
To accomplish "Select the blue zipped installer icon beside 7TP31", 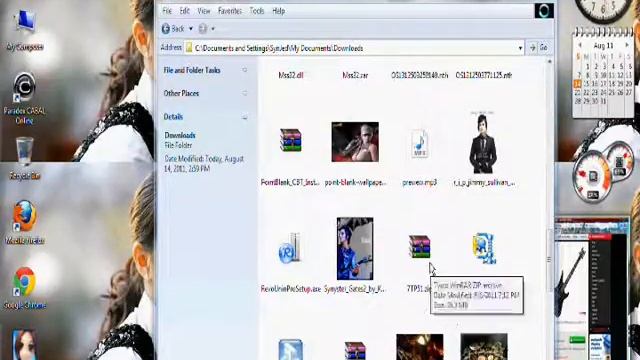I will coord(484,248).
